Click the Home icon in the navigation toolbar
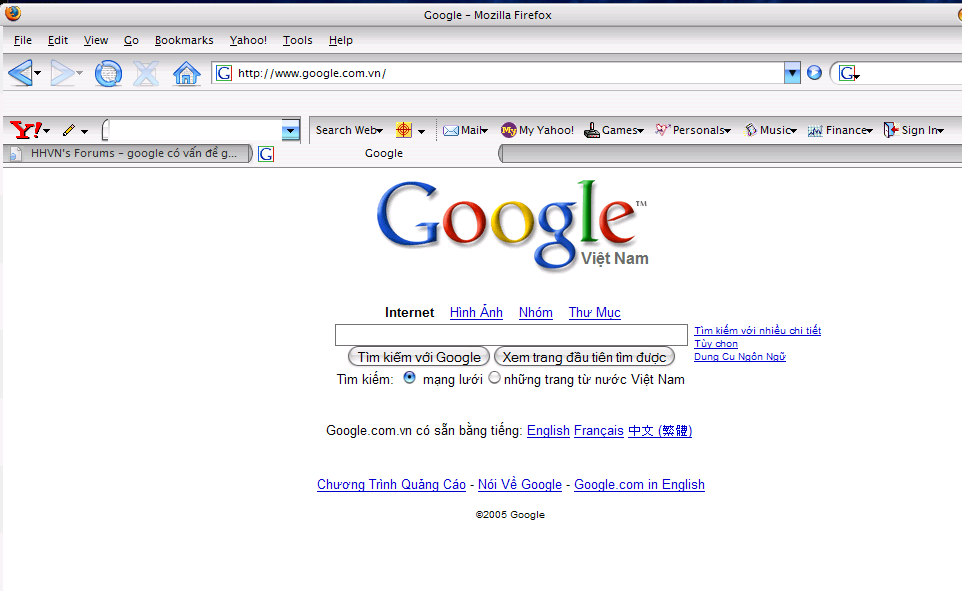 [x=186, y=72]
